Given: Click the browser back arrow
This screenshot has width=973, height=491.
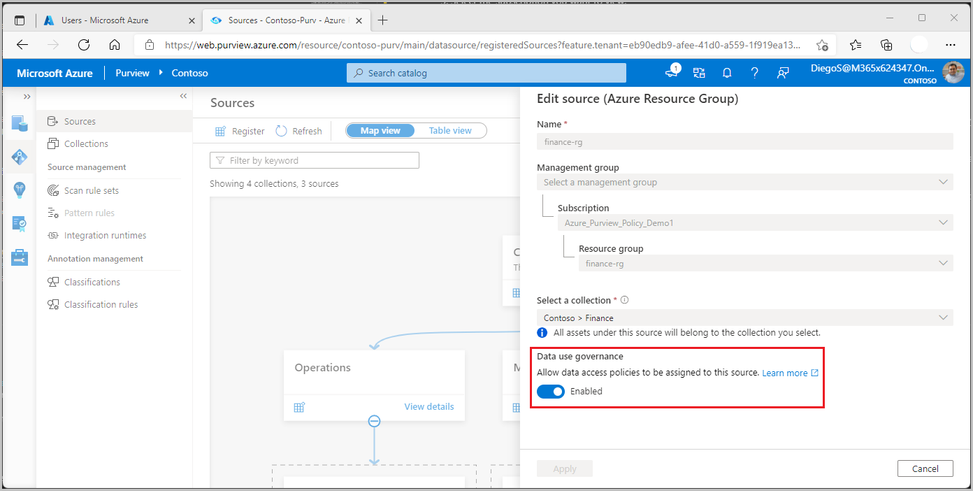Looking at the screenshot, I should click(x=22, y=45).
